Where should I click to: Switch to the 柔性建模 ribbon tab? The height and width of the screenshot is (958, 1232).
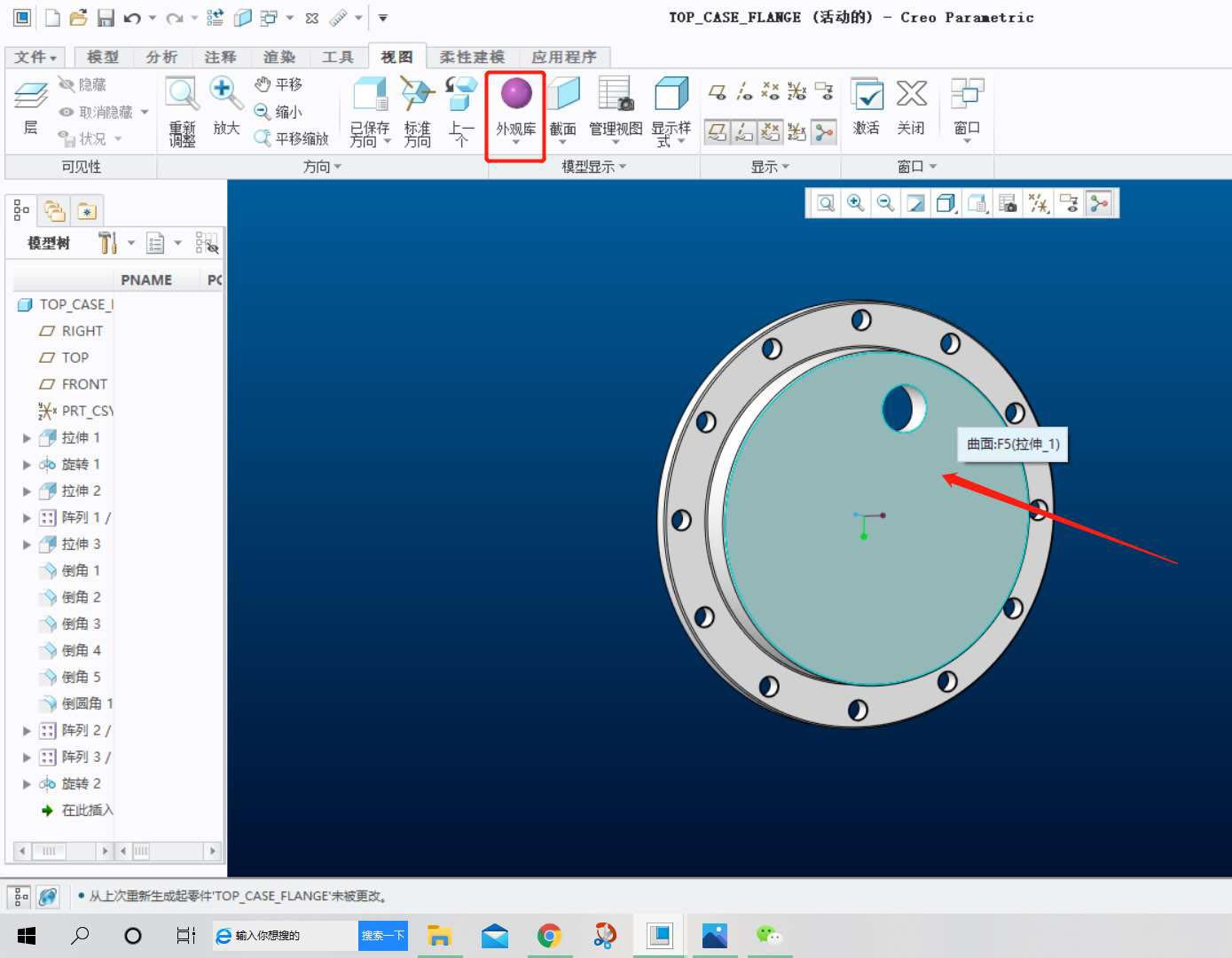click(472, 57)
